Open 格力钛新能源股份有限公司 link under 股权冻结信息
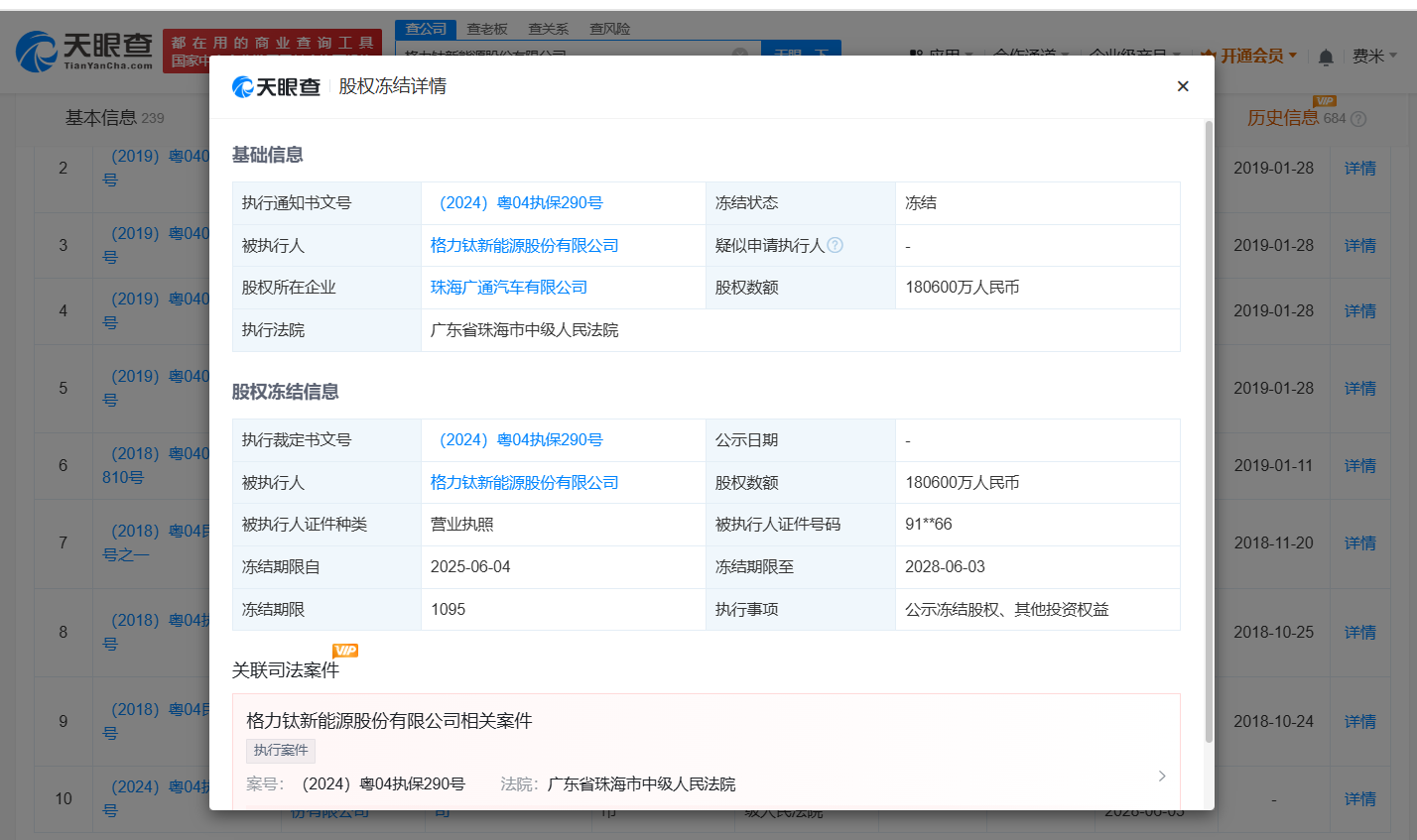 click(525, 483)
